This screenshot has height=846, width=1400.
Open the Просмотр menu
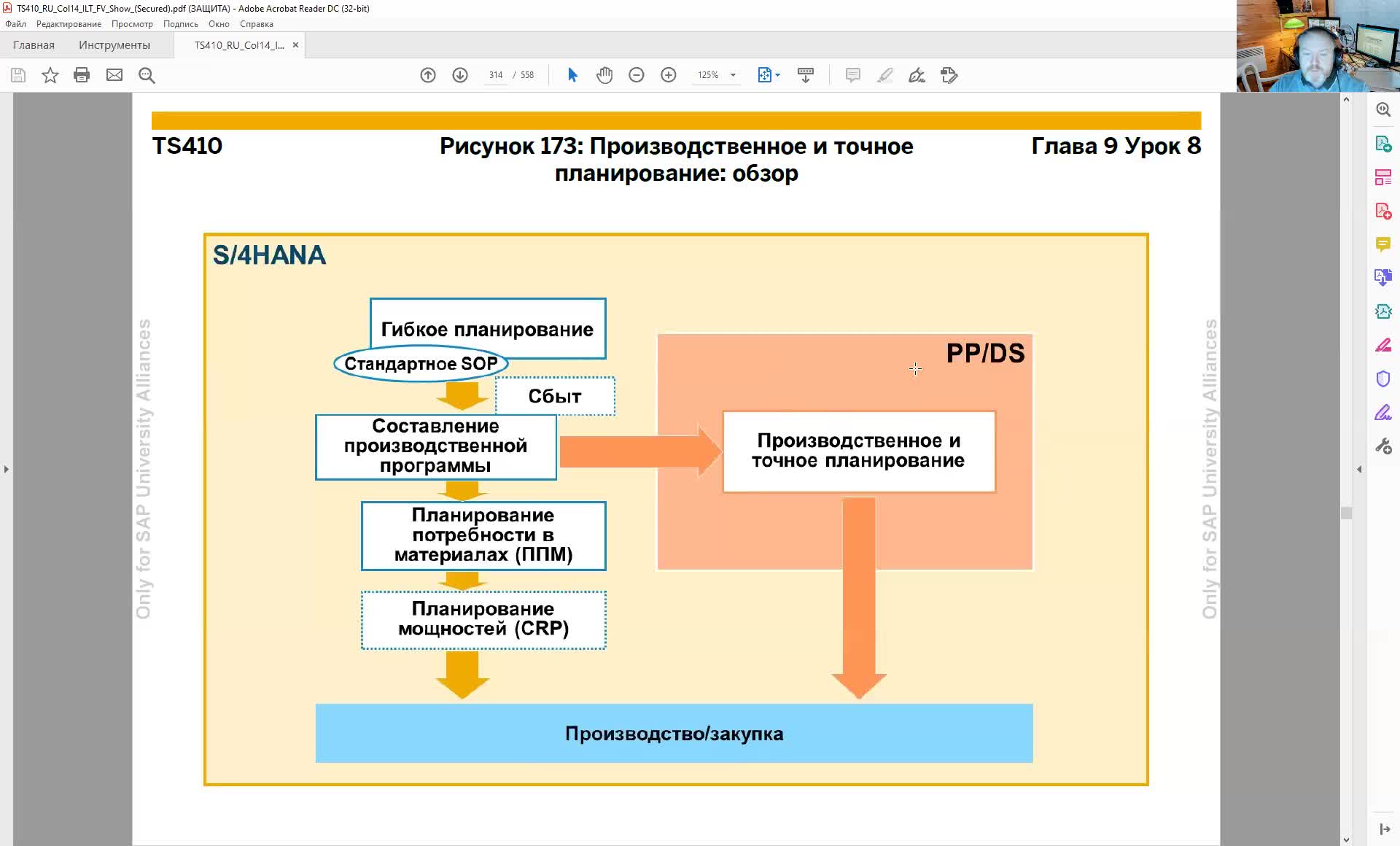pyautogui.click(x=132, y=24)
